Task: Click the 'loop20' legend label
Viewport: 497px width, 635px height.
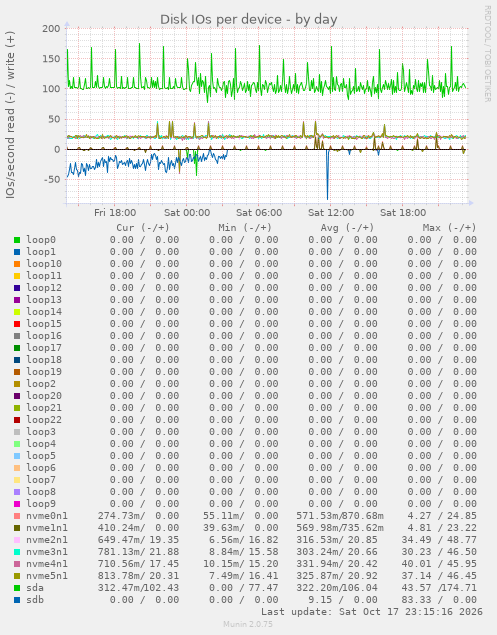Action: pos(44,396)
